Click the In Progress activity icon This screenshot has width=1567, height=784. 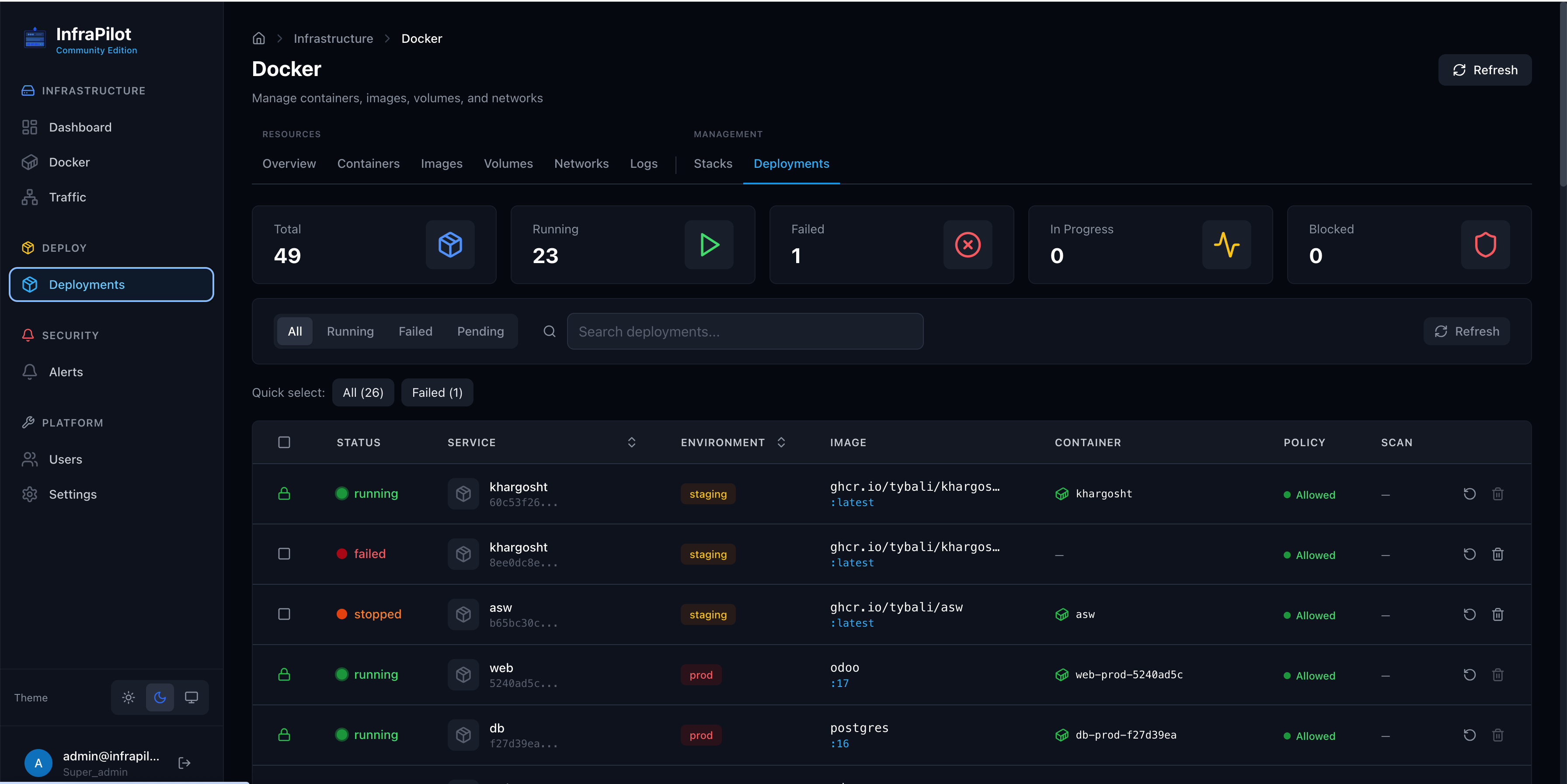[1227, 244]
